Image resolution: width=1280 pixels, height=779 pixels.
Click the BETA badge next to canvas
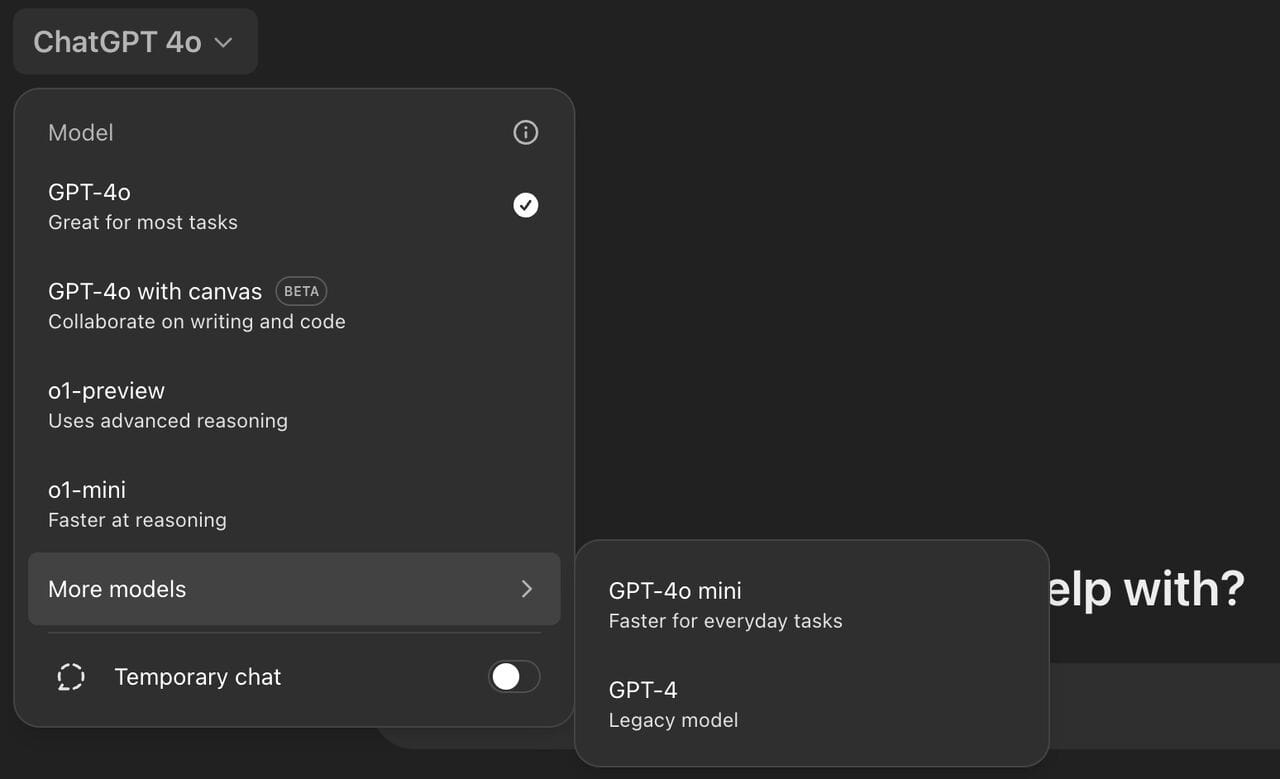pyautogui.click(x=301, y=291)
